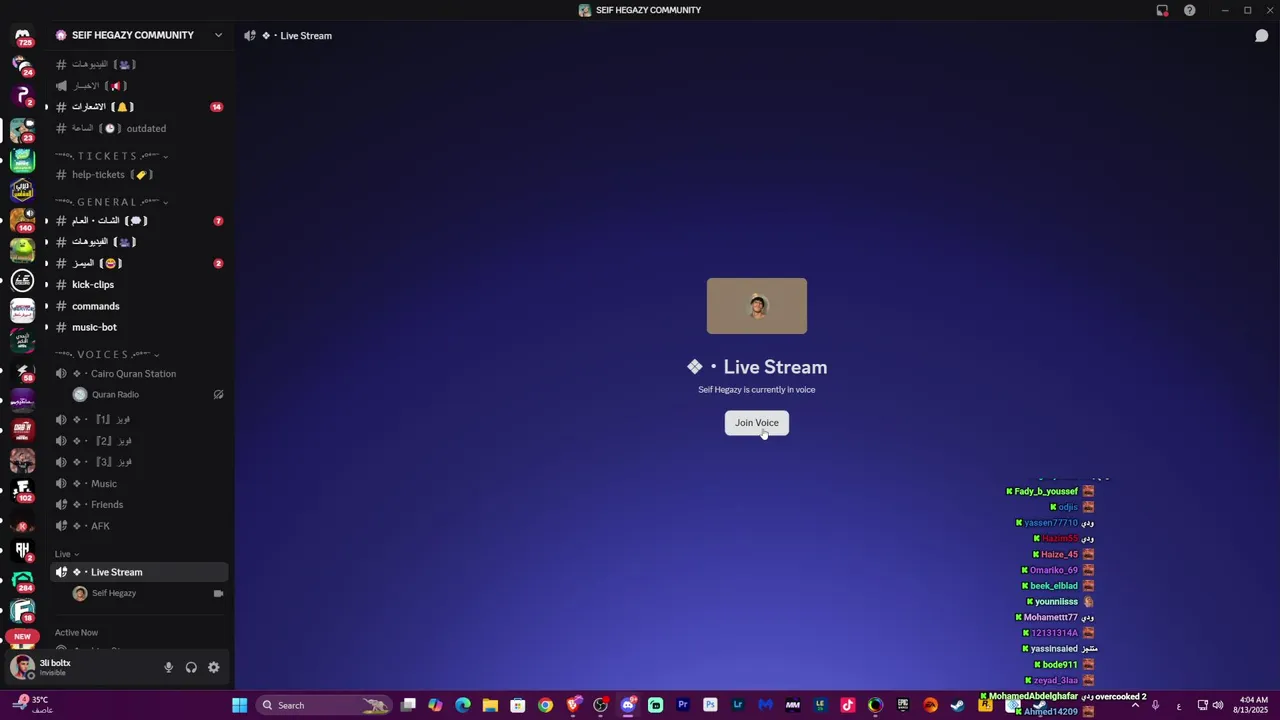
Task: Select Cairo Quran Station voice channel
Action: coord(140,374)
